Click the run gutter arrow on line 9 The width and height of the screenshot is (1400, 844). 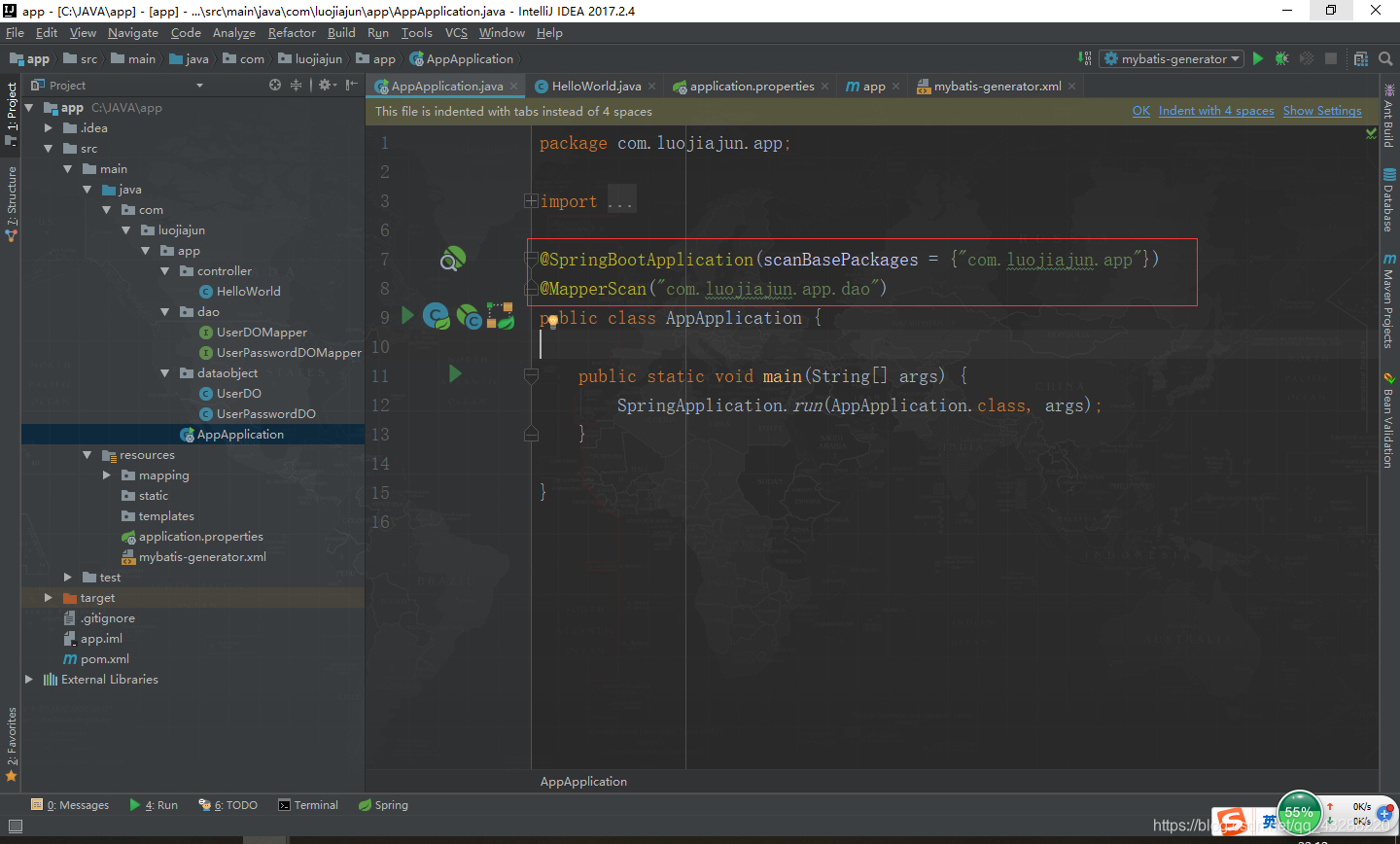click(x=408, y=315)
